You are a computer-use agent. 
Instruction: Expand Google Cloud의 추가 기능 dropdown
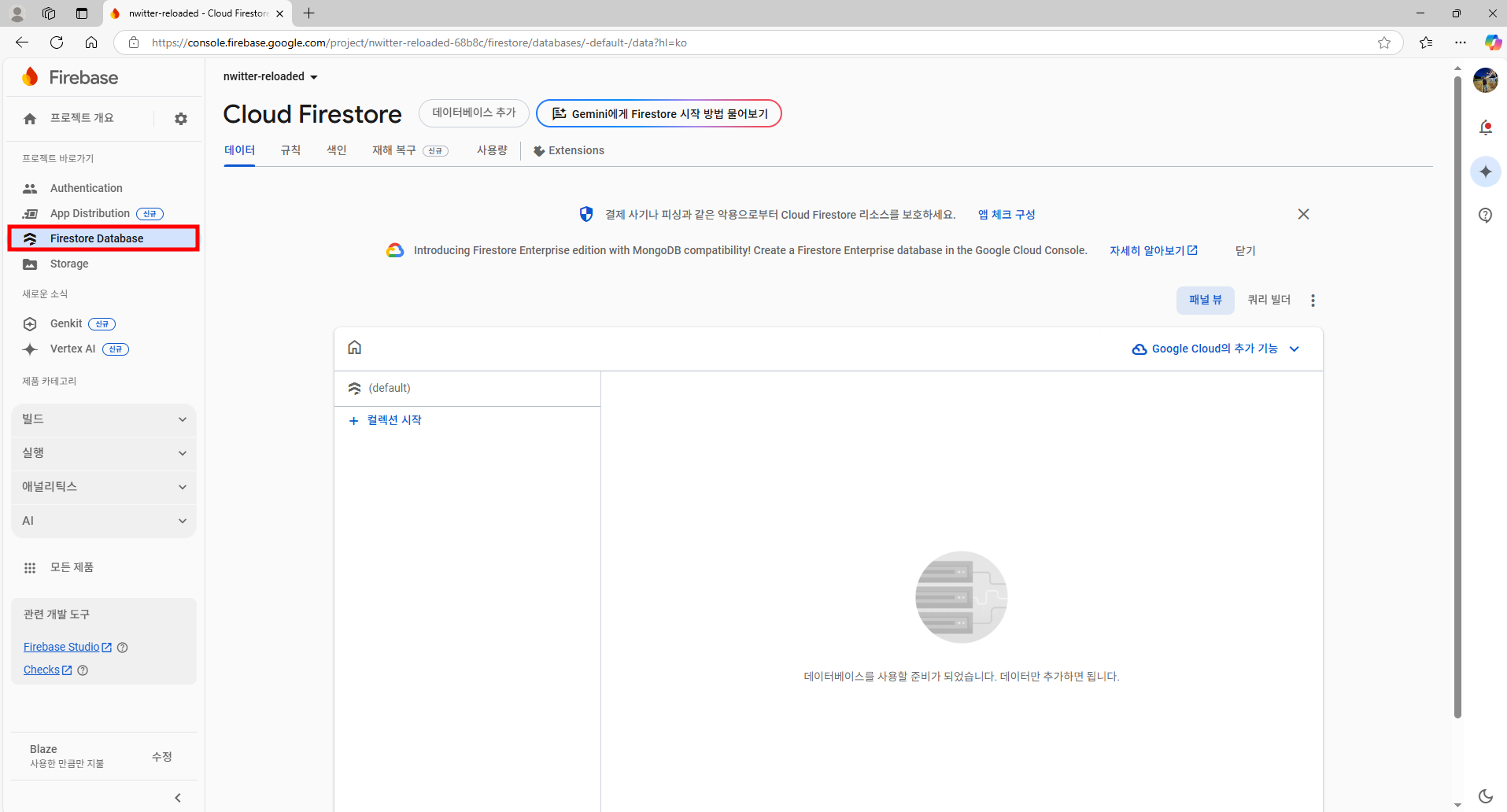1215,349
